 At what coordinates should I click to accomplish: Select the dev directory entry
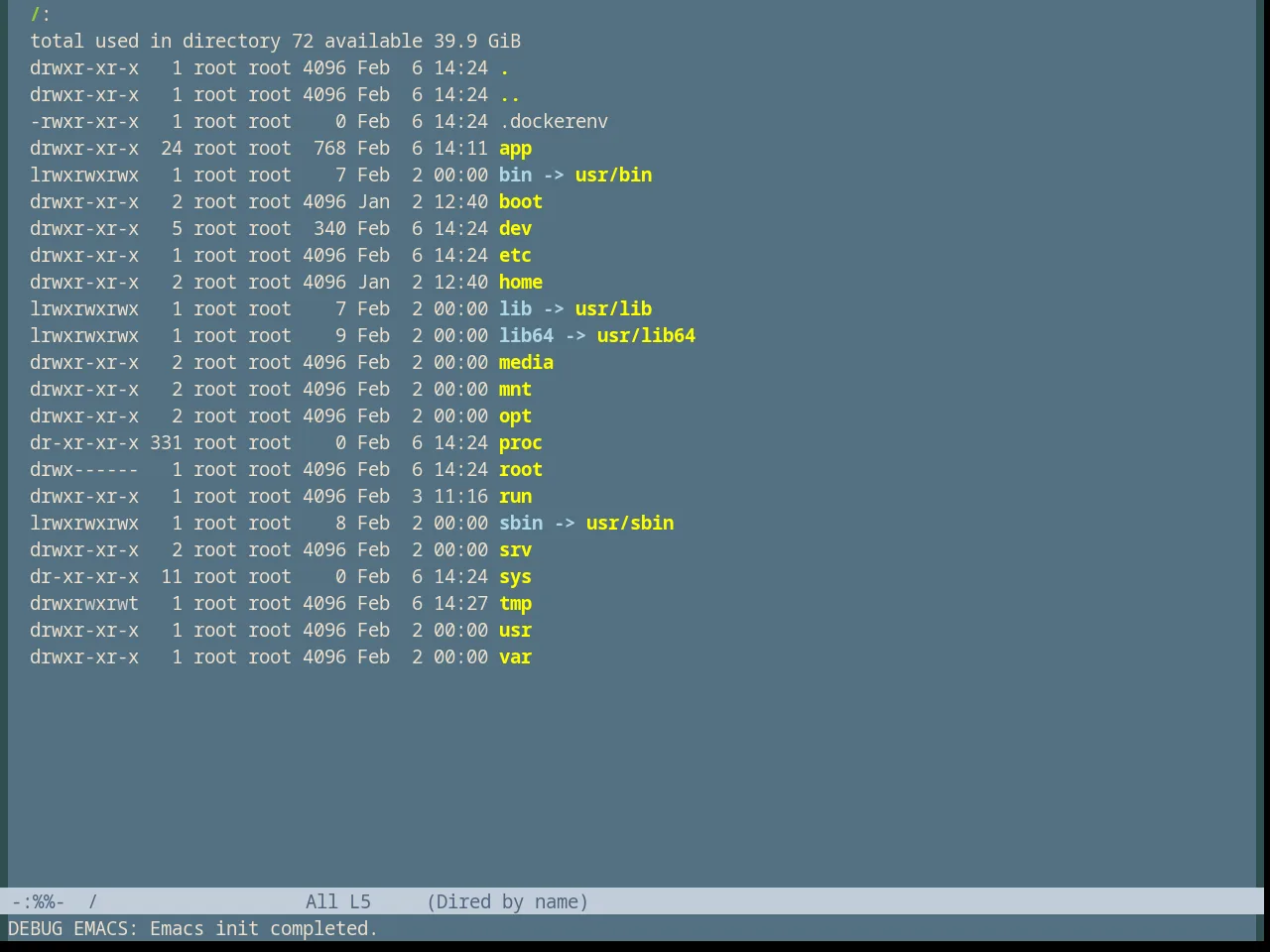[515, 229]
